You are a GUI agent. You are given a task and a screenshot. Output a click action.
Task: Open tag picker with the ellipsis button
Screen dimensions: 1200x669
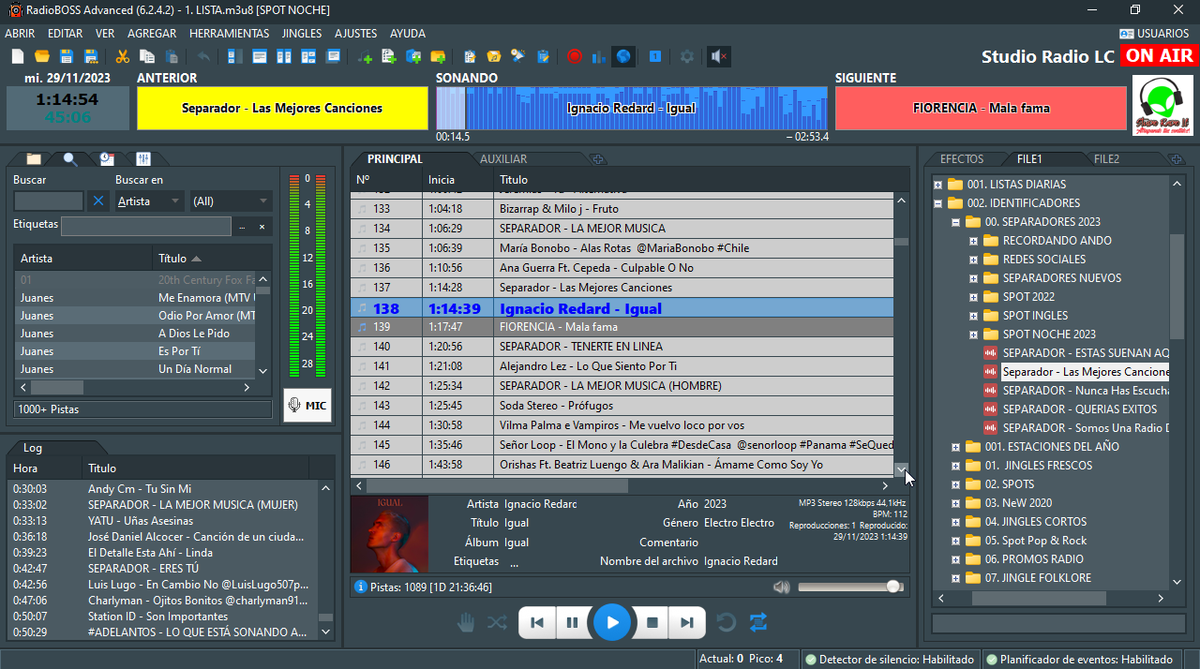[241, 227]
